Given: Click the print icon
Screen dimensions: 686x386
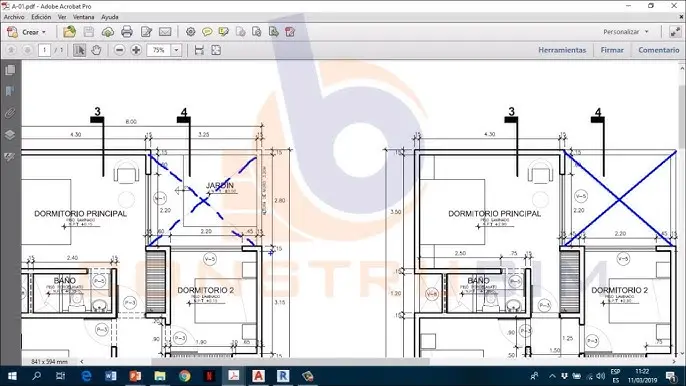Looking at the screenshot, I should pos(127,32).
